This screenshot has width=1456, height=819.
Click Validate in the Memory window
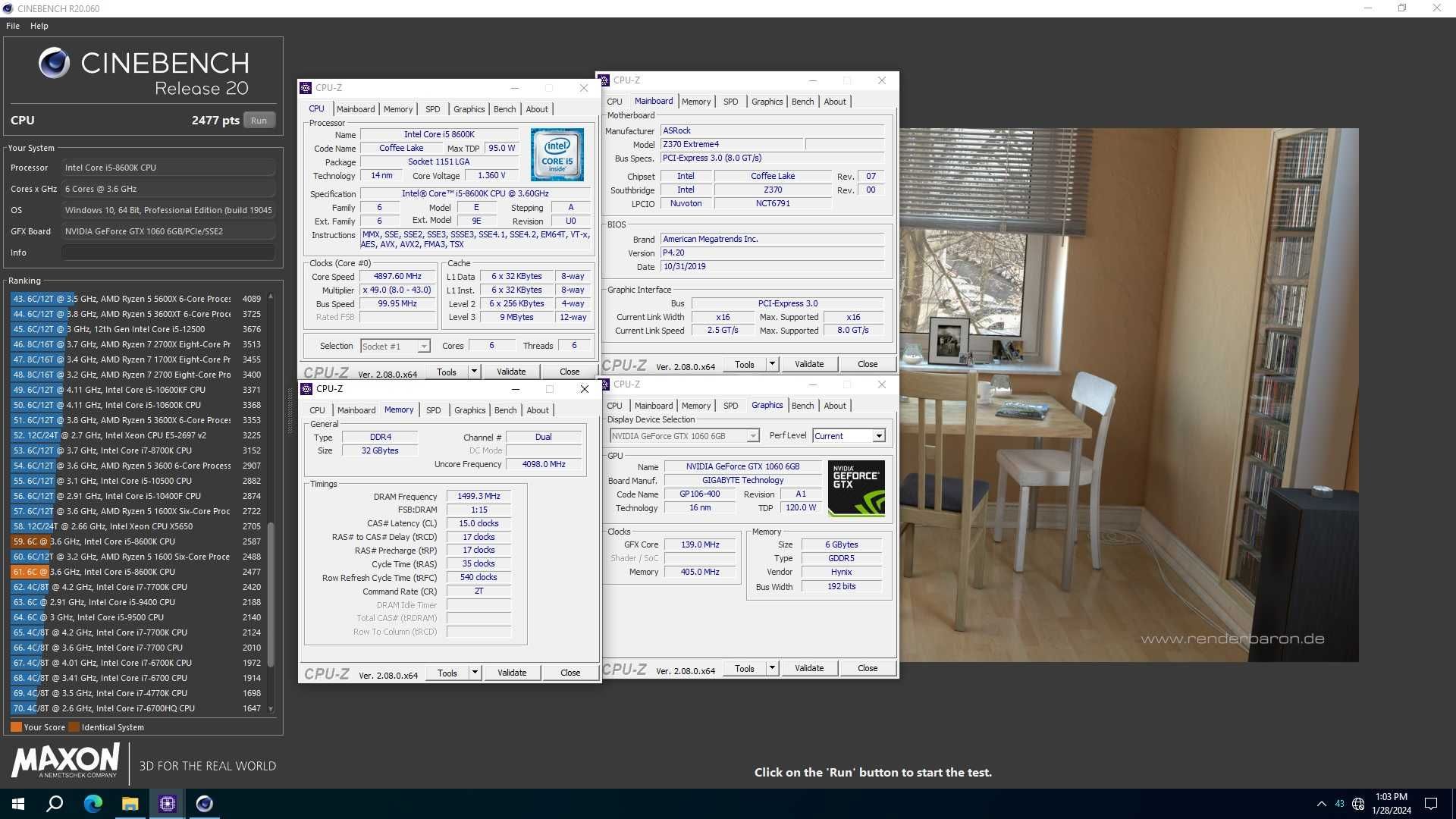tap(512, 673)
